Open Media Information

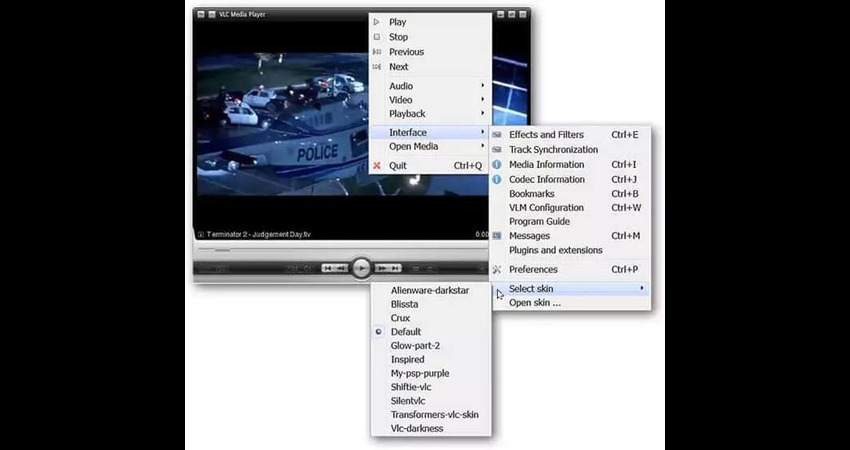[570, 164]
